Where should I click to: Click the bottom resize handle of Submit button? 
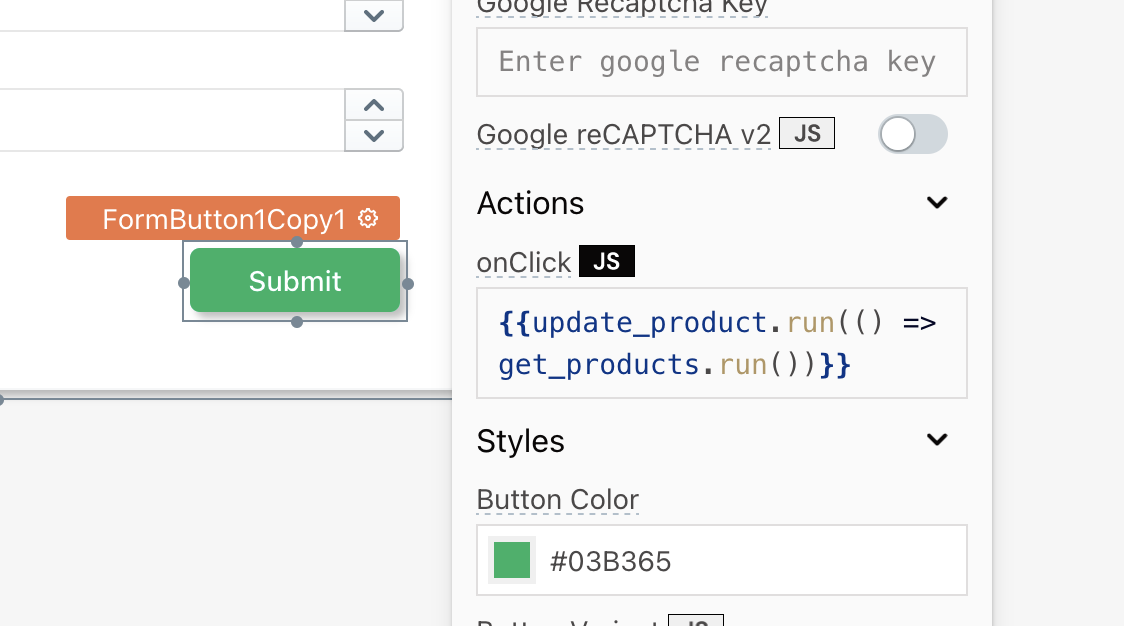[x=296, y=322]
